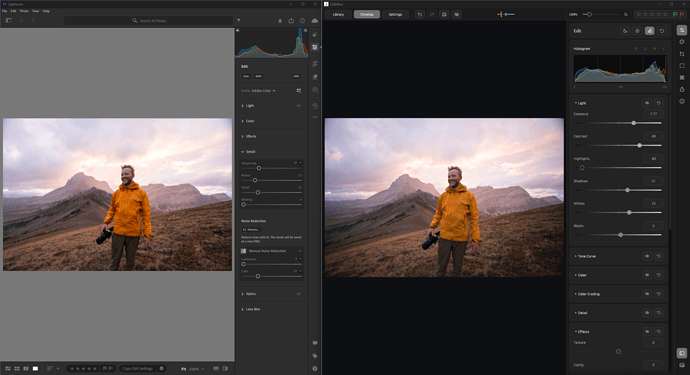
Task: Click the B&W button in Lightroom Edit panel
Action: click(258, 76)
